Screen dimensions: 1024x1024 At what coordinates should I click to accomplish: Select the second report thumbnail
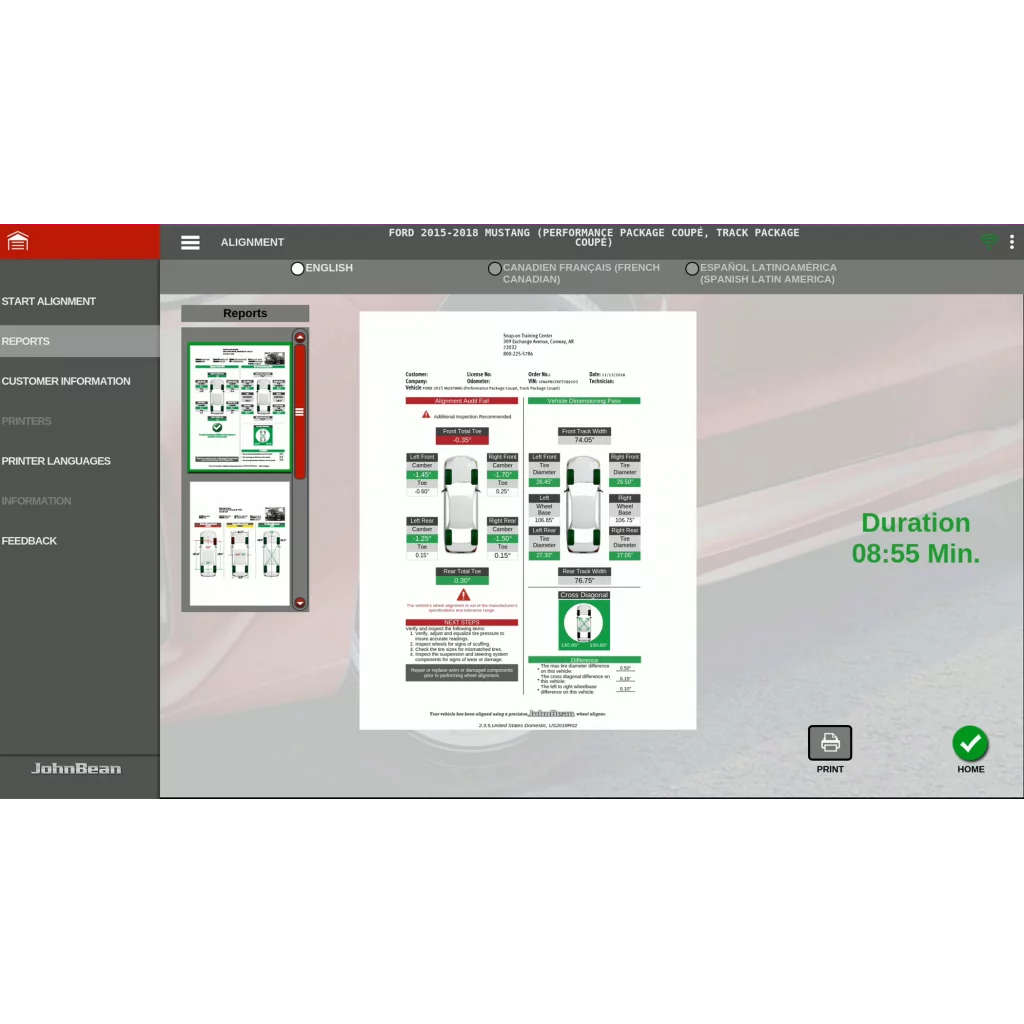240,544
